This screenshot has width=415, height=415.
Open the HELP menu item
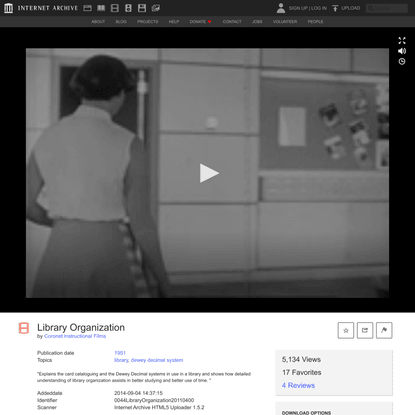174,22
